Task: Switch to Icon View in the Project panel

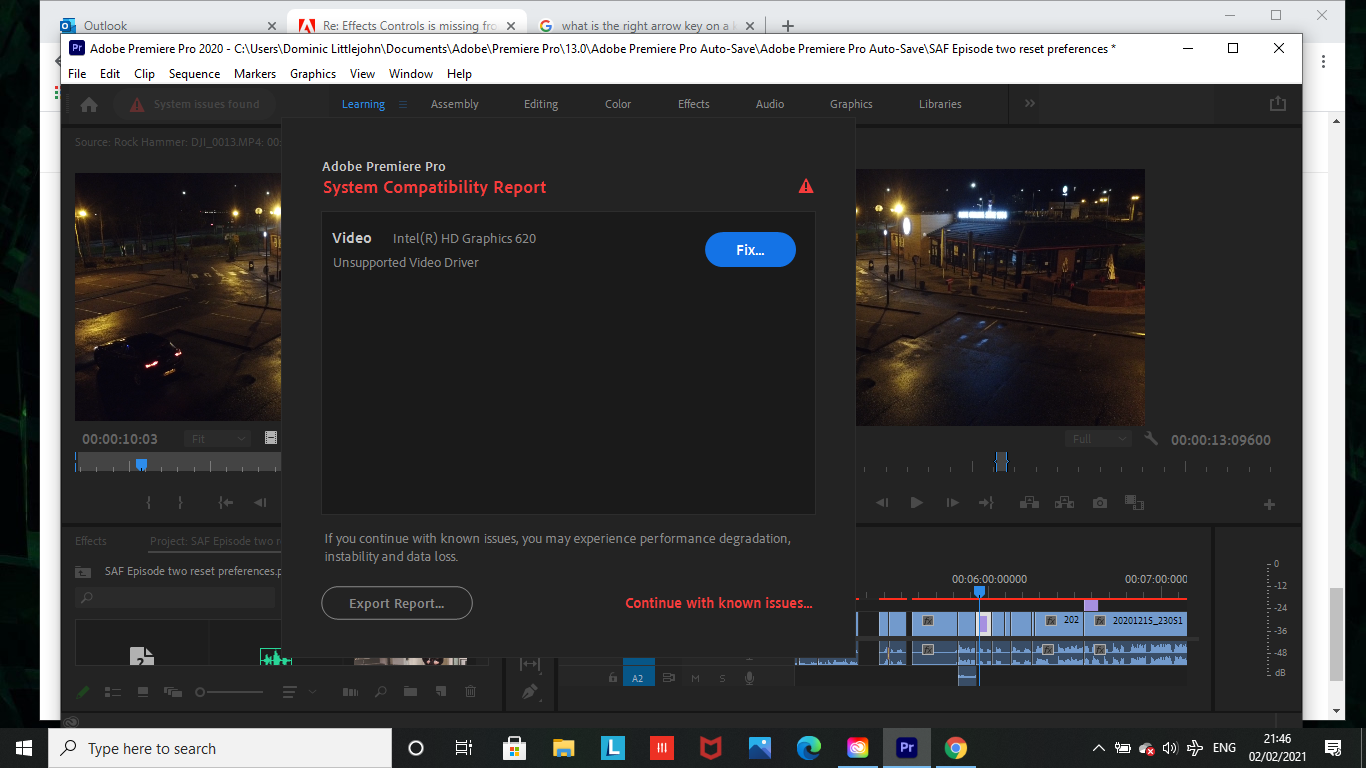Action: tap(141, 691)
